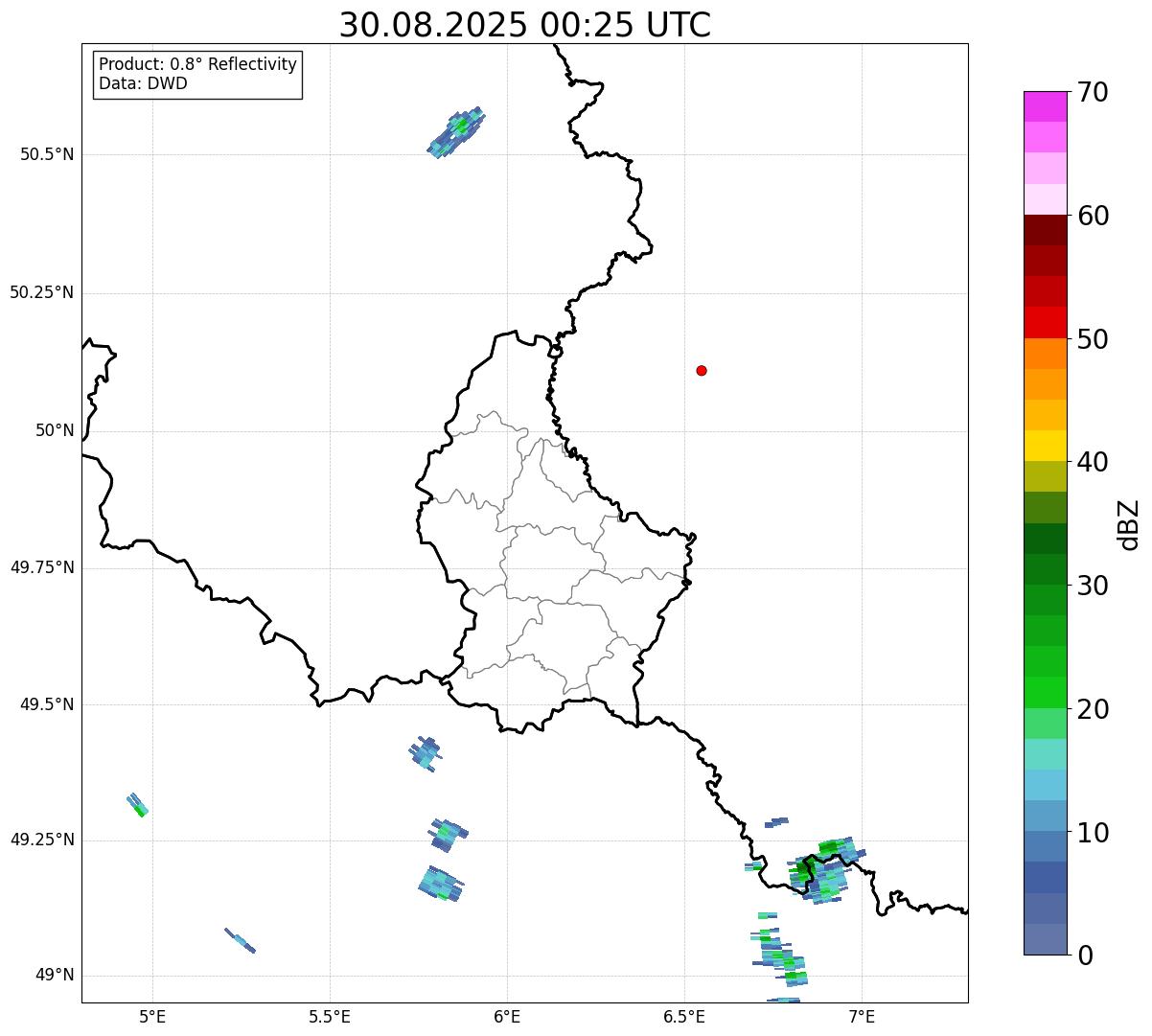Pick the mint green swatch just below 20
This screenshot has width=1152, height=1036.
tap(1046, 724)
